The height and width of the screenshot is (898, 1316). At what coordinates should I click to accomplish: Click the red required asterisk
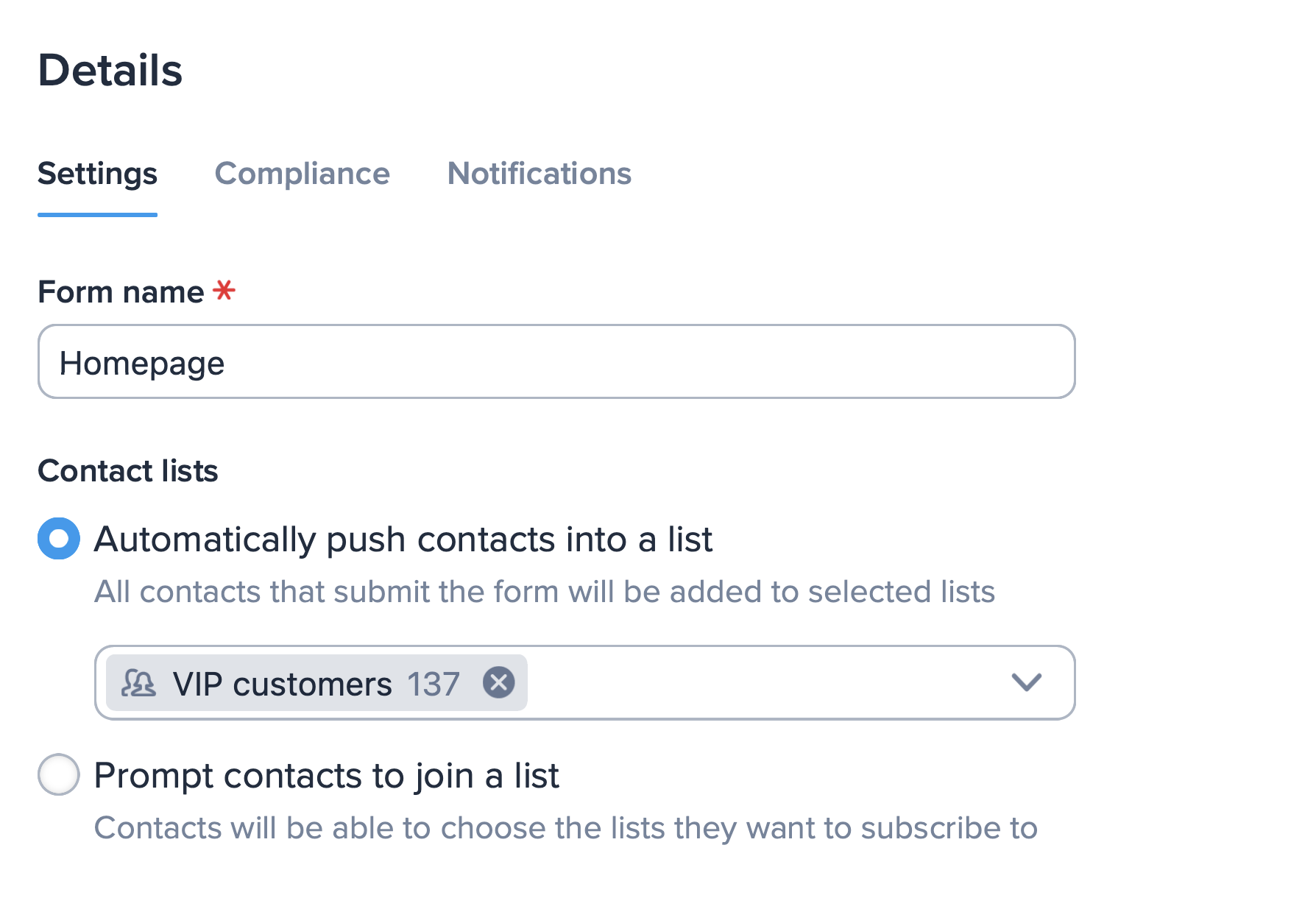[224, 291]
